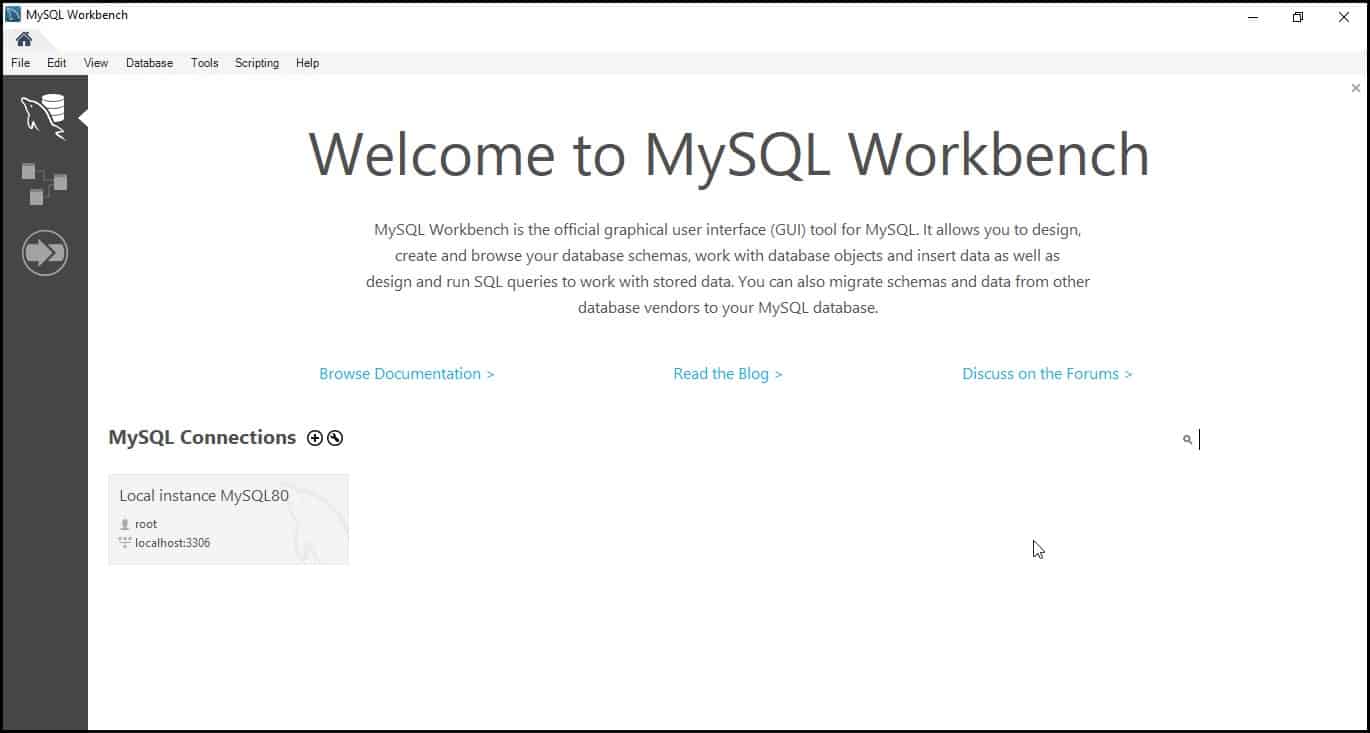
Task: Open the Tools menu
Action: click(204, 63)
